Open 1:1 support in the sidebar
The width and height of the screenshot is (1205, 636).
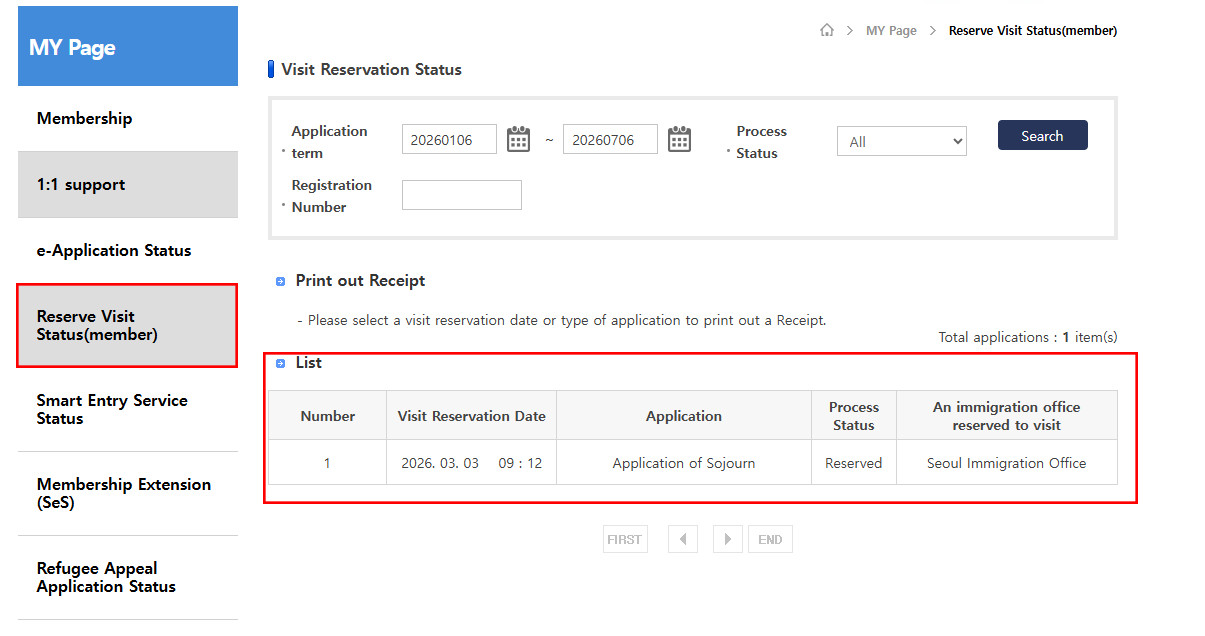click(81, 184)
